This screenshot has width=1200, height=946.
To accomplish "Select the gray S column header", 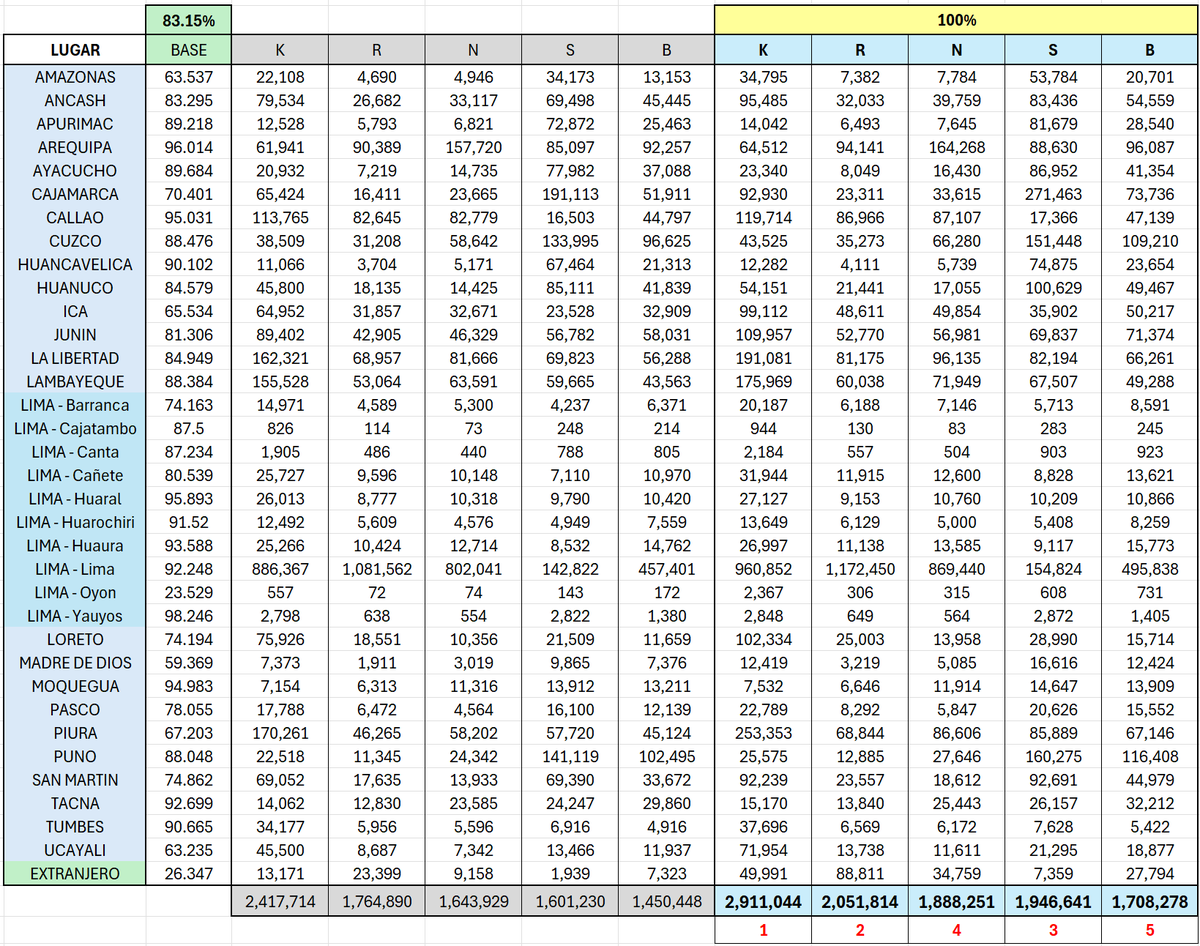I will (570, 49).
